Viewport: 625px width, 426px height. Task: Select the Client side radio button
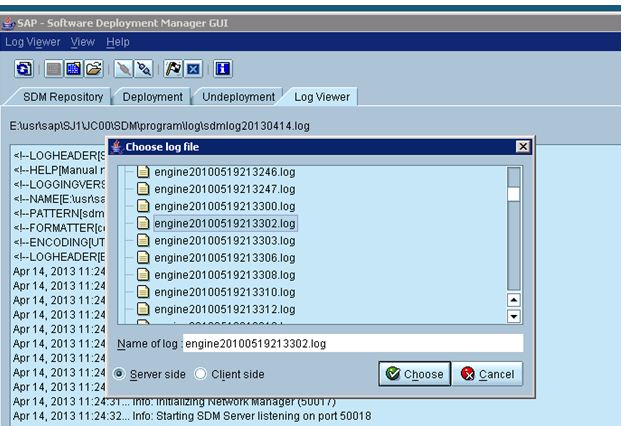200,374
